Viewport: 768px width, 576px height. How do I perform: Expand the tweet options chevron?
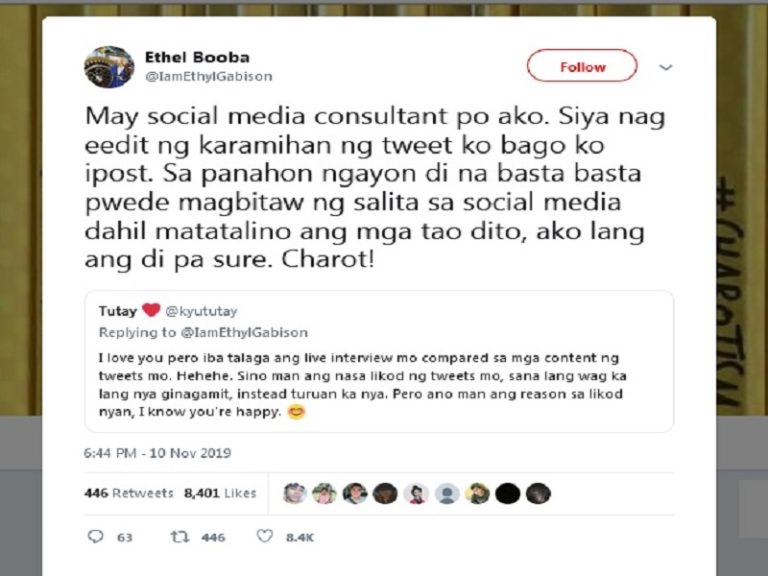pos(665,67)
